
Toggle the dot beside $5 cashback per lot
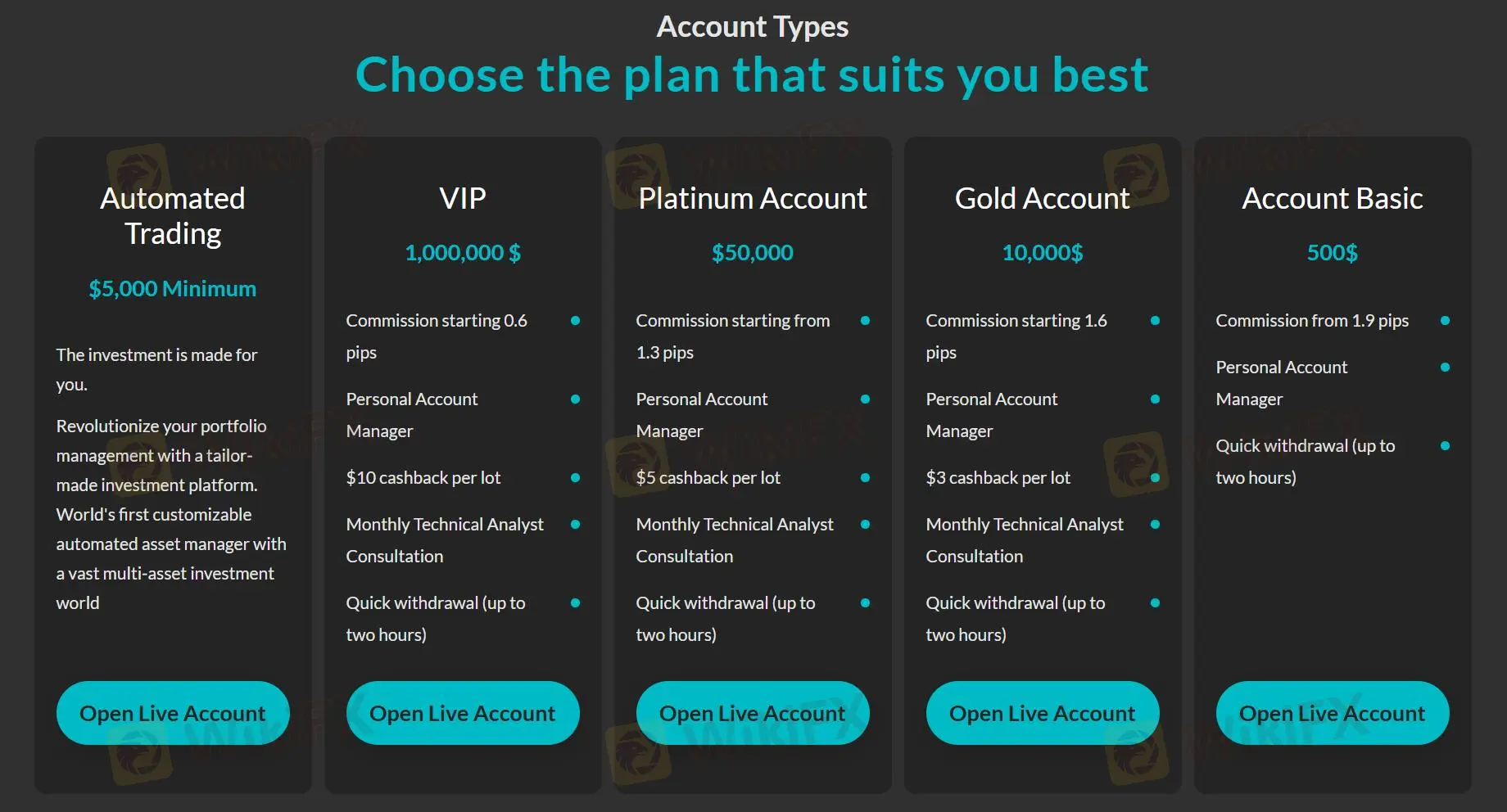tap(867, 478)
